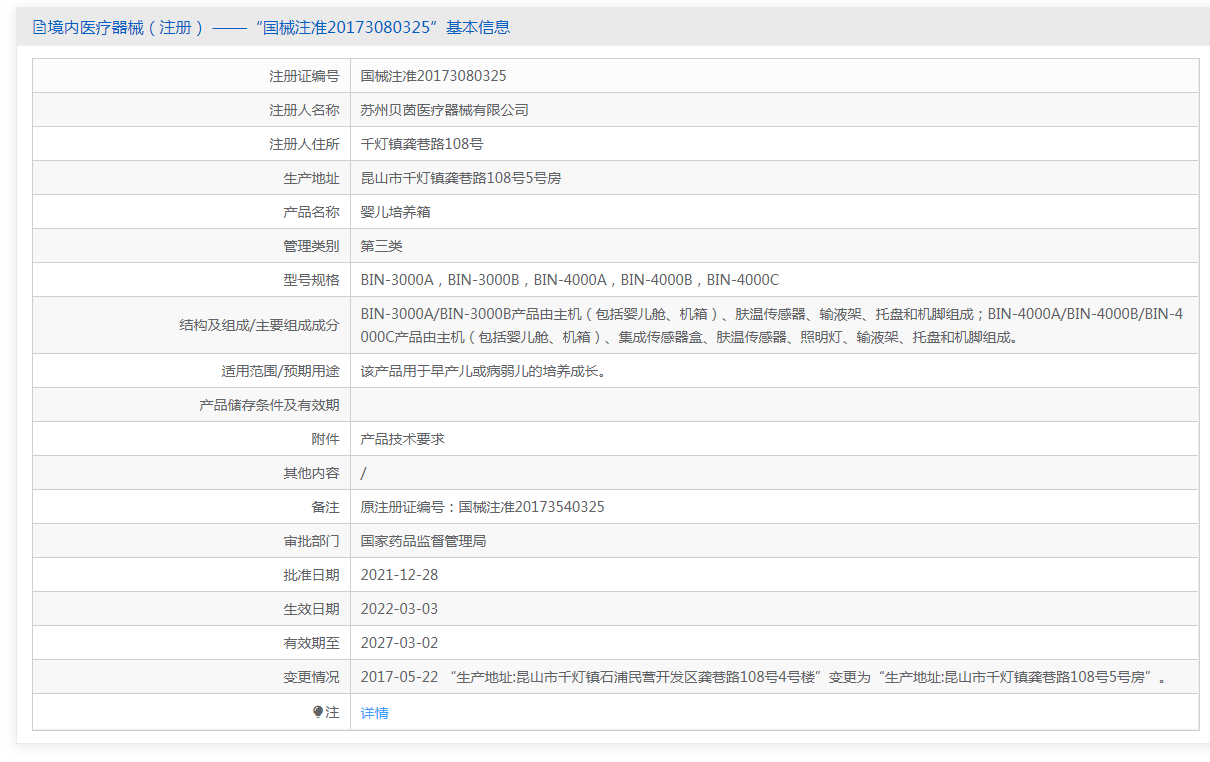Click the empty 产品储存条件及有效期 value cell
This screenshot has width=1210, height=762.
coord(773,405)
